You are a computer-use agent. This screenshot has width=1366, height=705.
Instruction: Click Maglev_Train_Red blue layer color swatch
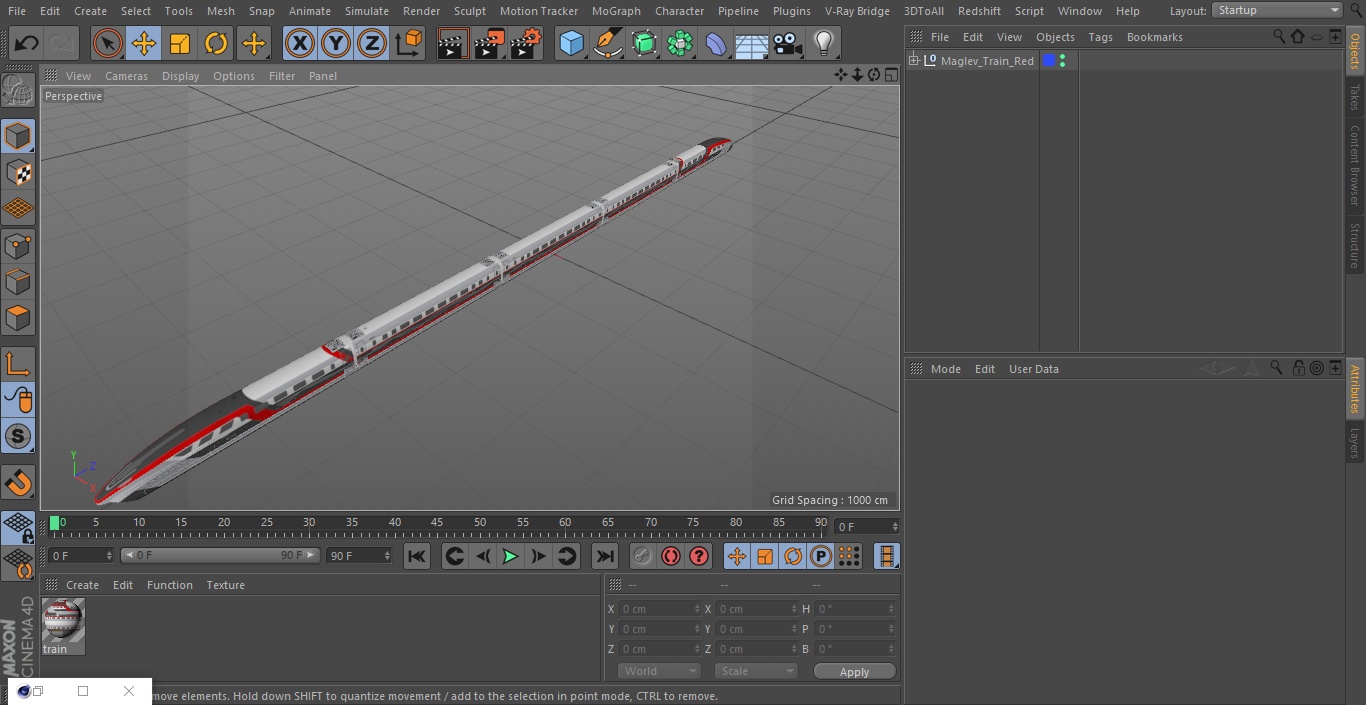tap(1049, 61)
